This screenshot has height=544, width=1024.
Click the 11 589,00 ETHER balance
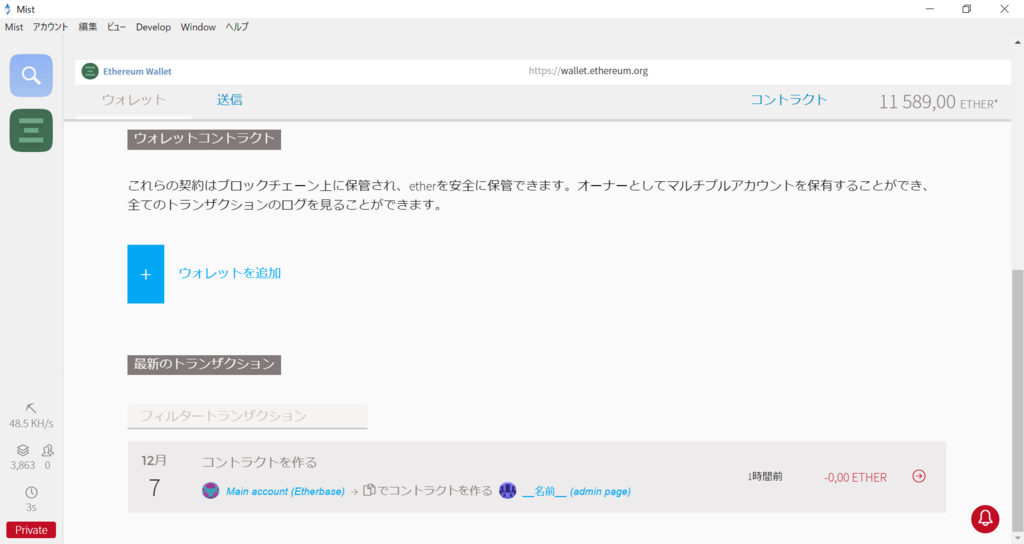tap(938, 102)
